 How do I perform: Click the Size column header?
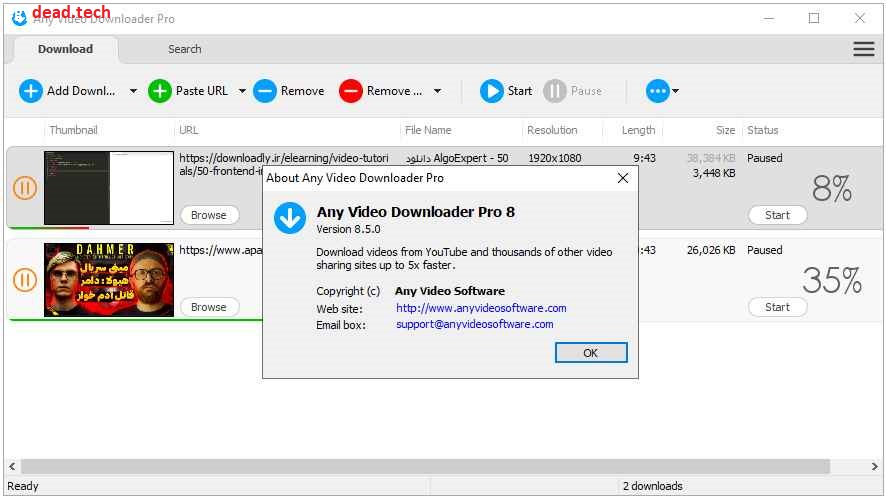pos(726,130)
